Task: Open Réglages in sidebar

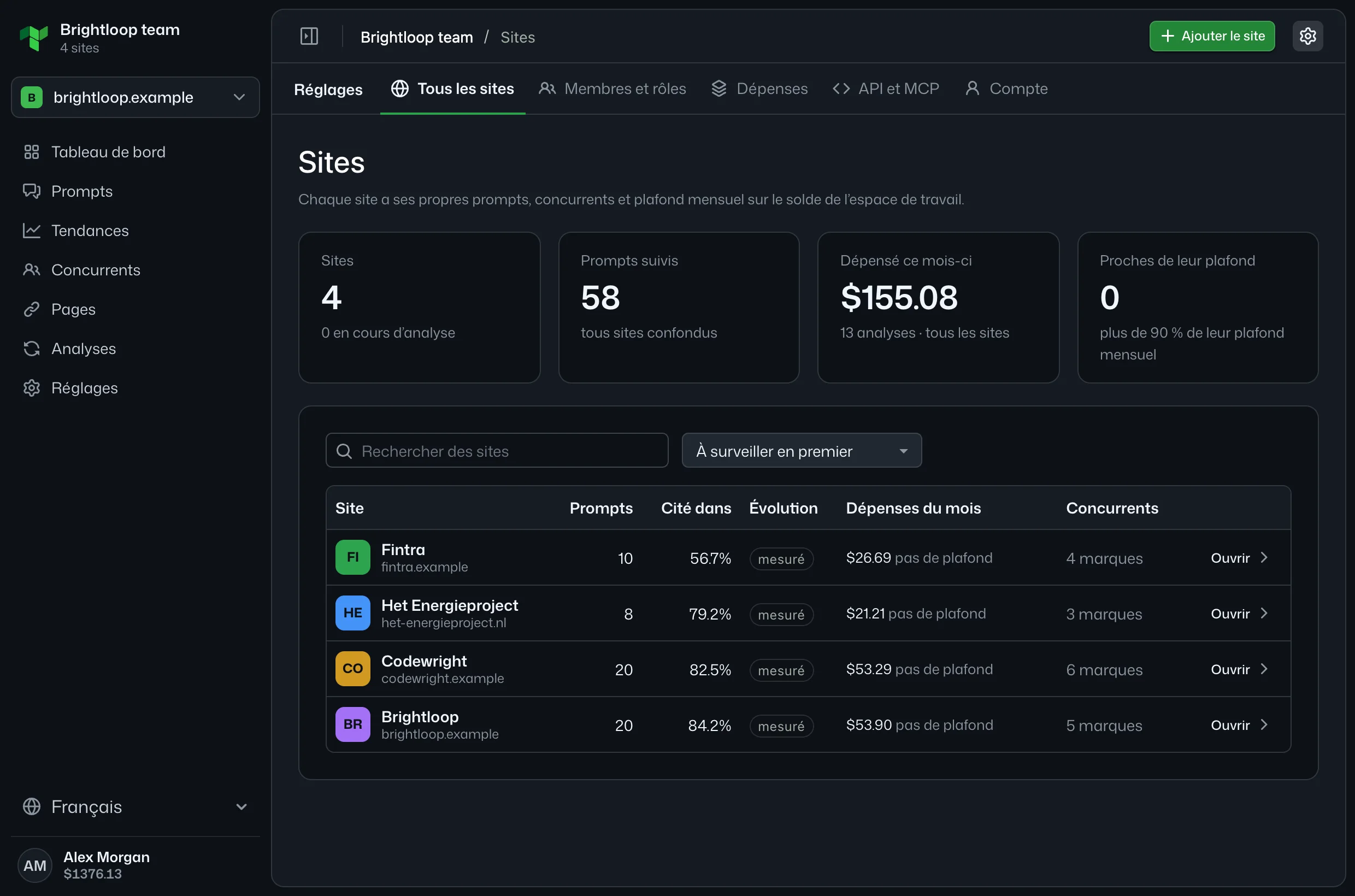Action: click(x=135, y=388)
